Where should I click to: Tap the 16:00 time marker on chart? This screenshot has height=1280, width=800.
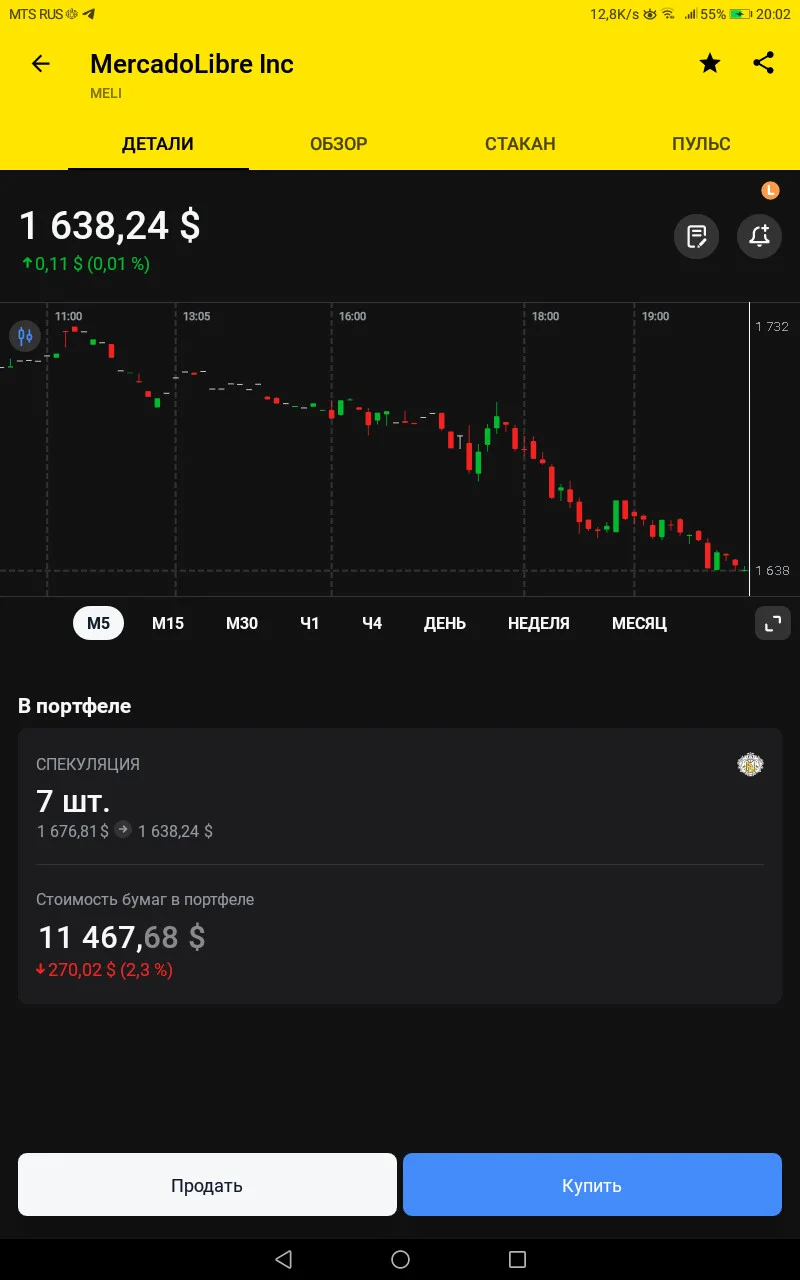[352, 316]
